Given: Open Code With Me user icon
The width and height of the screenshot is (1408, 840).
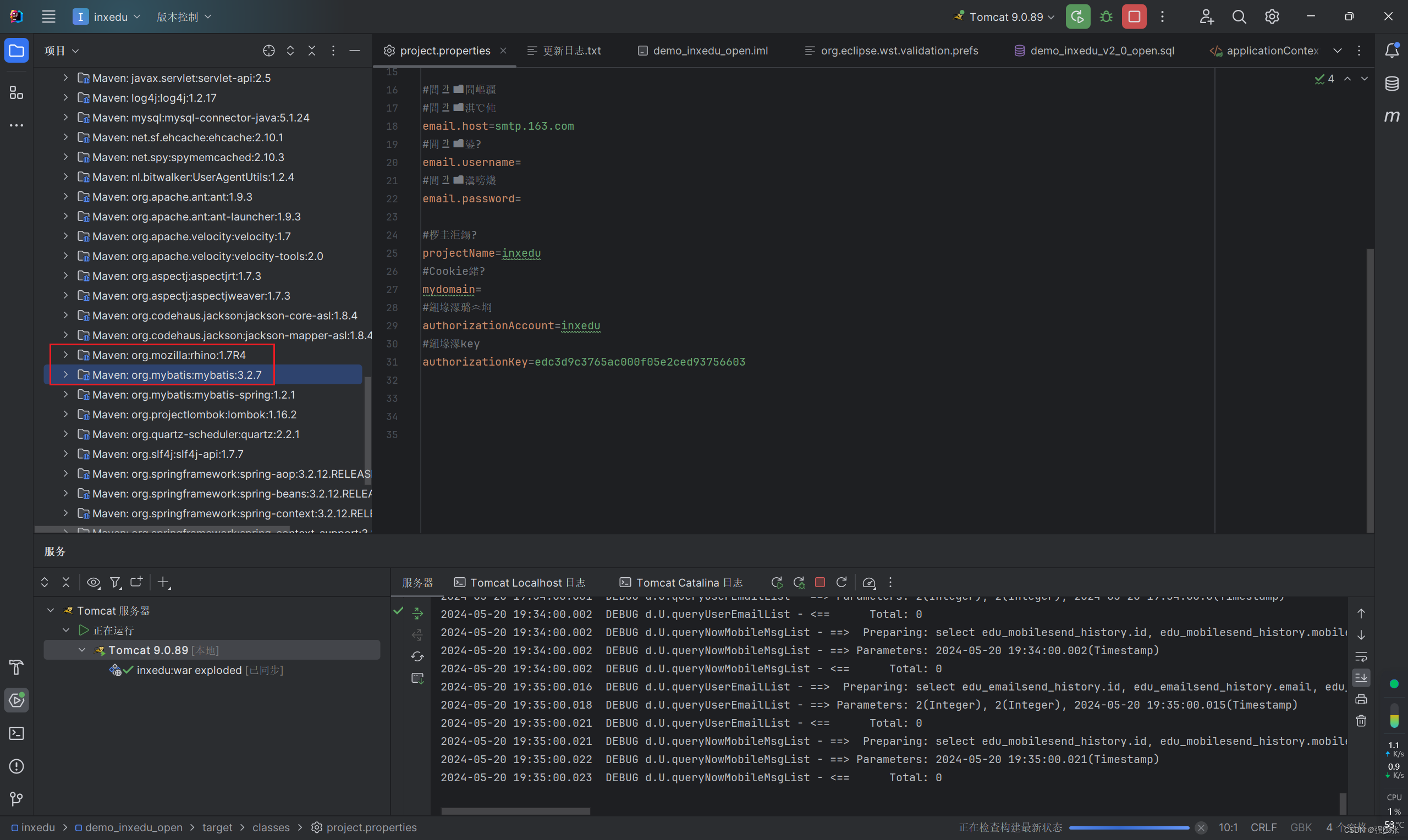Looking at the screenshot, I should pos(1207,16).
